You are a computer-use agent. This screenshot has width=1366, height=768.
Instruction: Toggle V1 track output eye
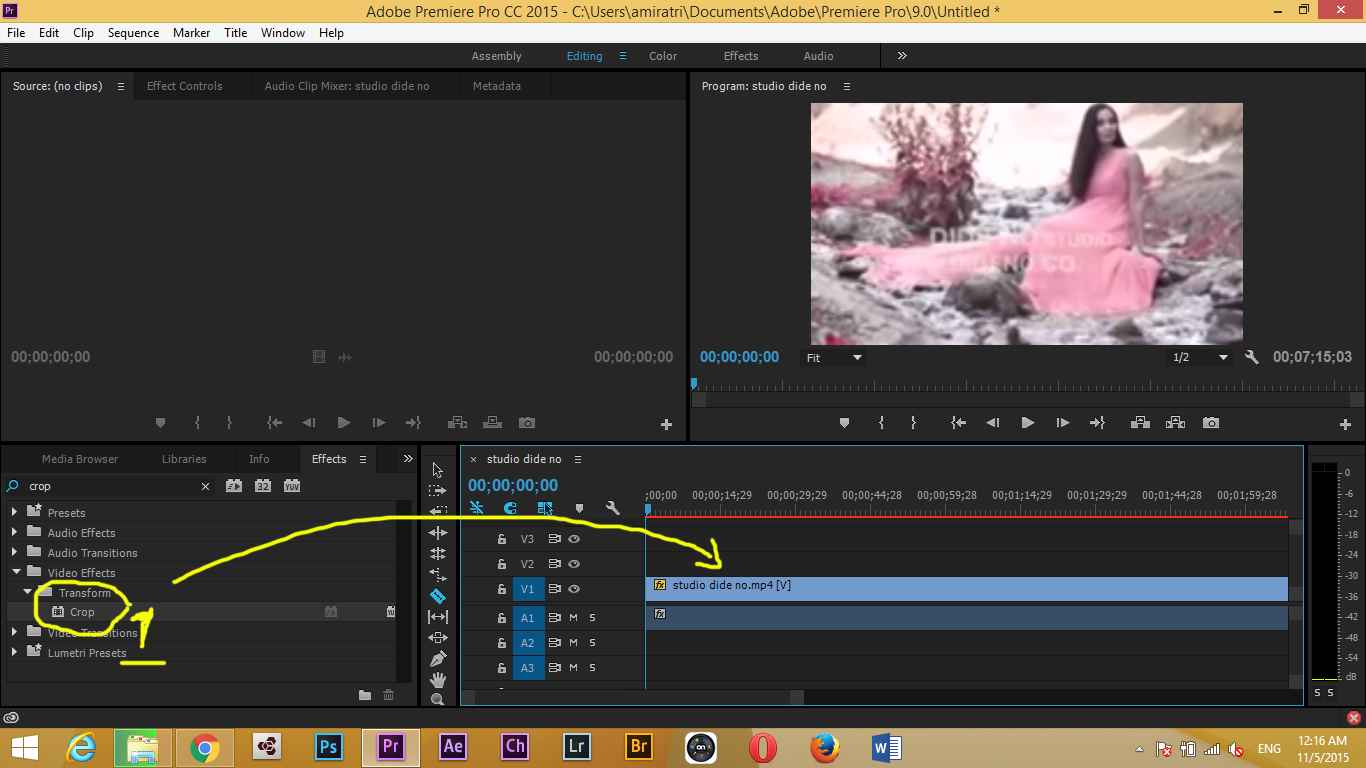[x=574, y=589]
